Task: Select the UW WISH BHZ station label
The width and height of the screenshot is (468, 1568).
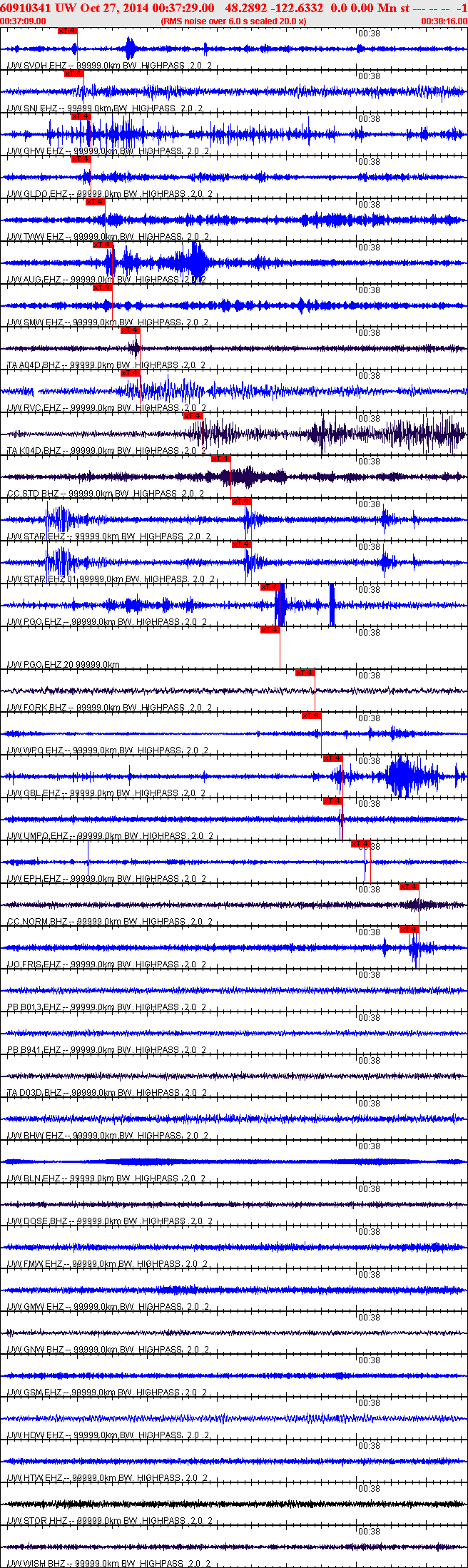Action: 109,1564
